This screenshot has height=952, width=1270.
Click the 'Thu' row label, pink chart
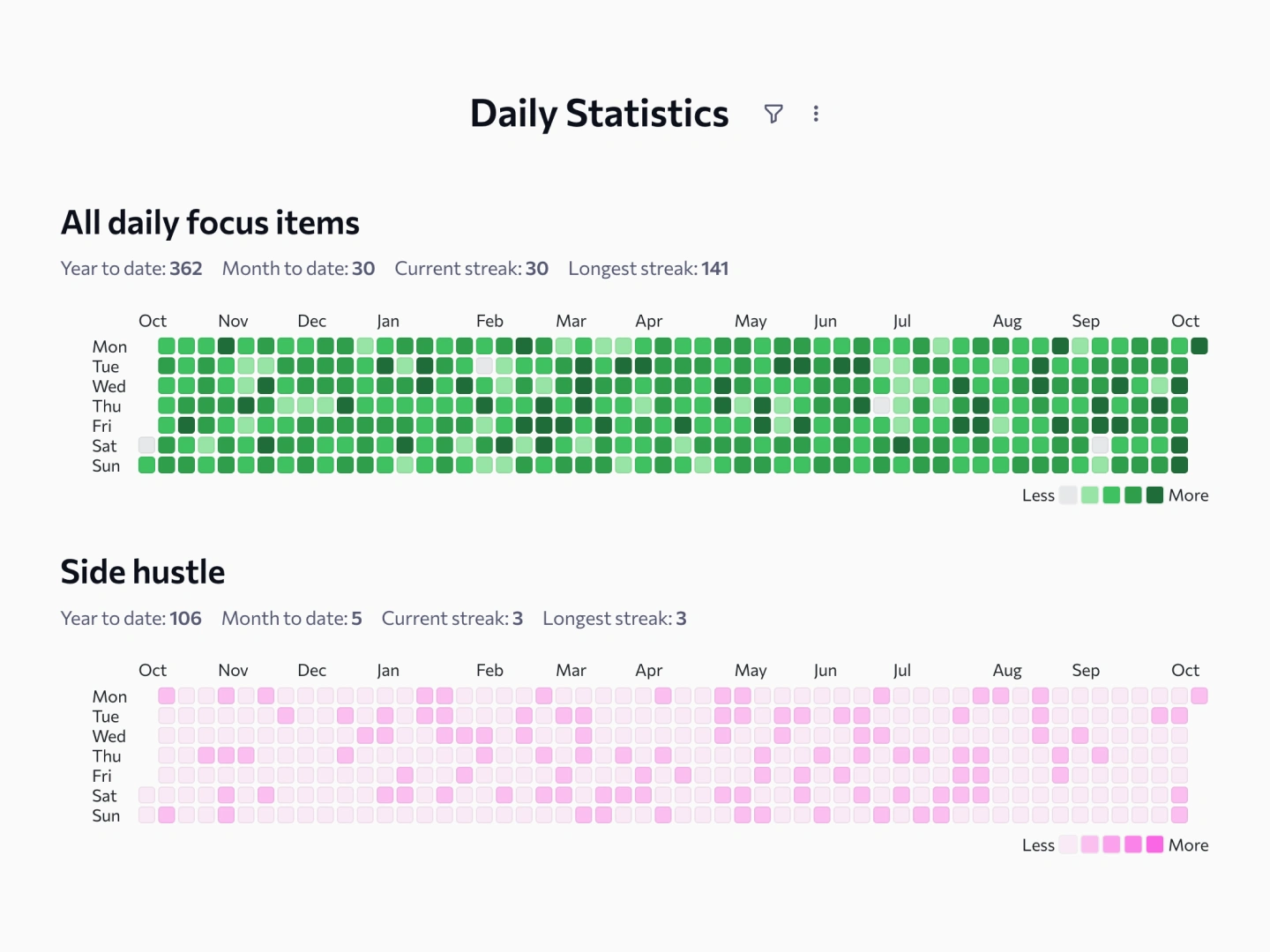click(x=107, y=756)
